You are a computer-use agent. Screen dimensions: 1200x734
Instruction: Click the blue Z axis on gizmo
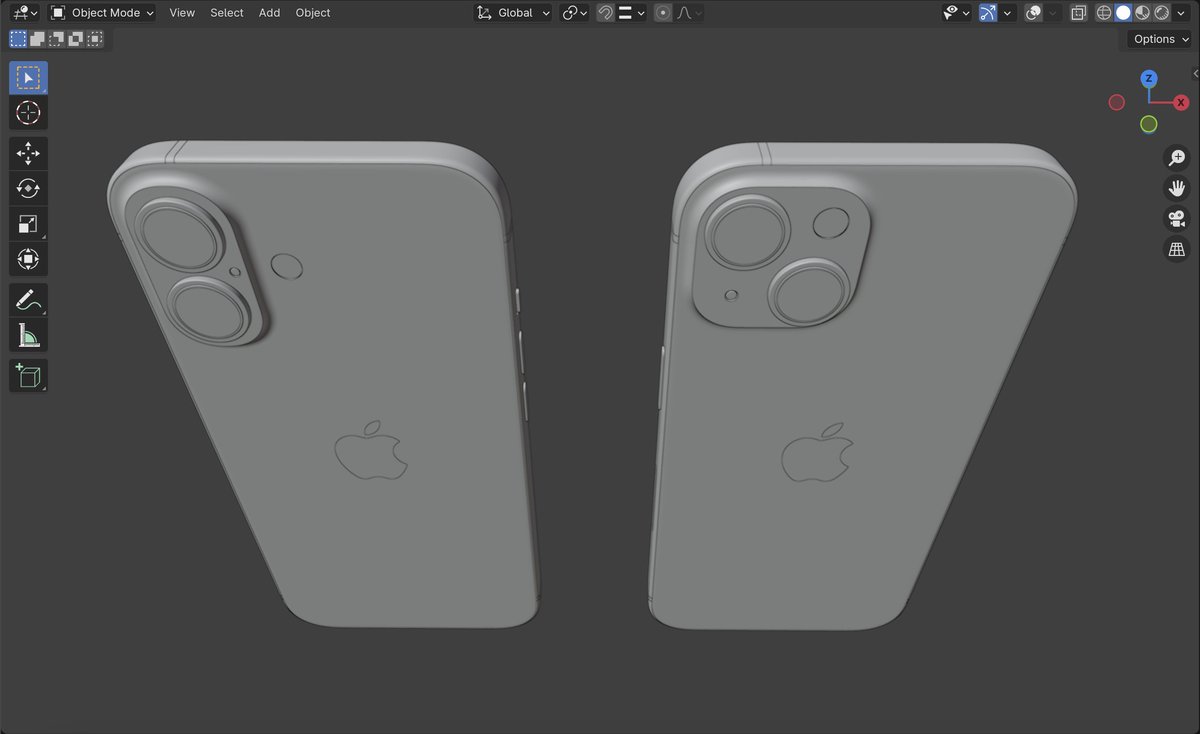pos(1149,78)
